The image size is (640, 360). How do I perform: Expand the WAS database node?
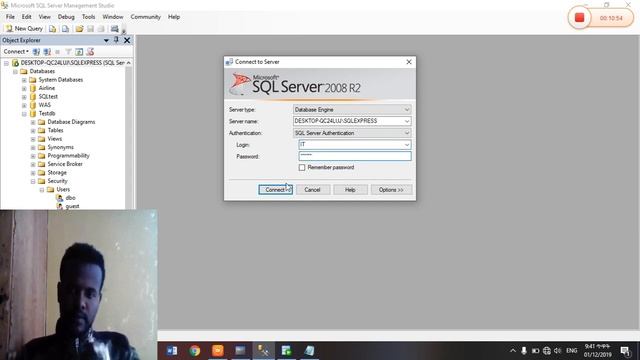[x=24, y=105]
